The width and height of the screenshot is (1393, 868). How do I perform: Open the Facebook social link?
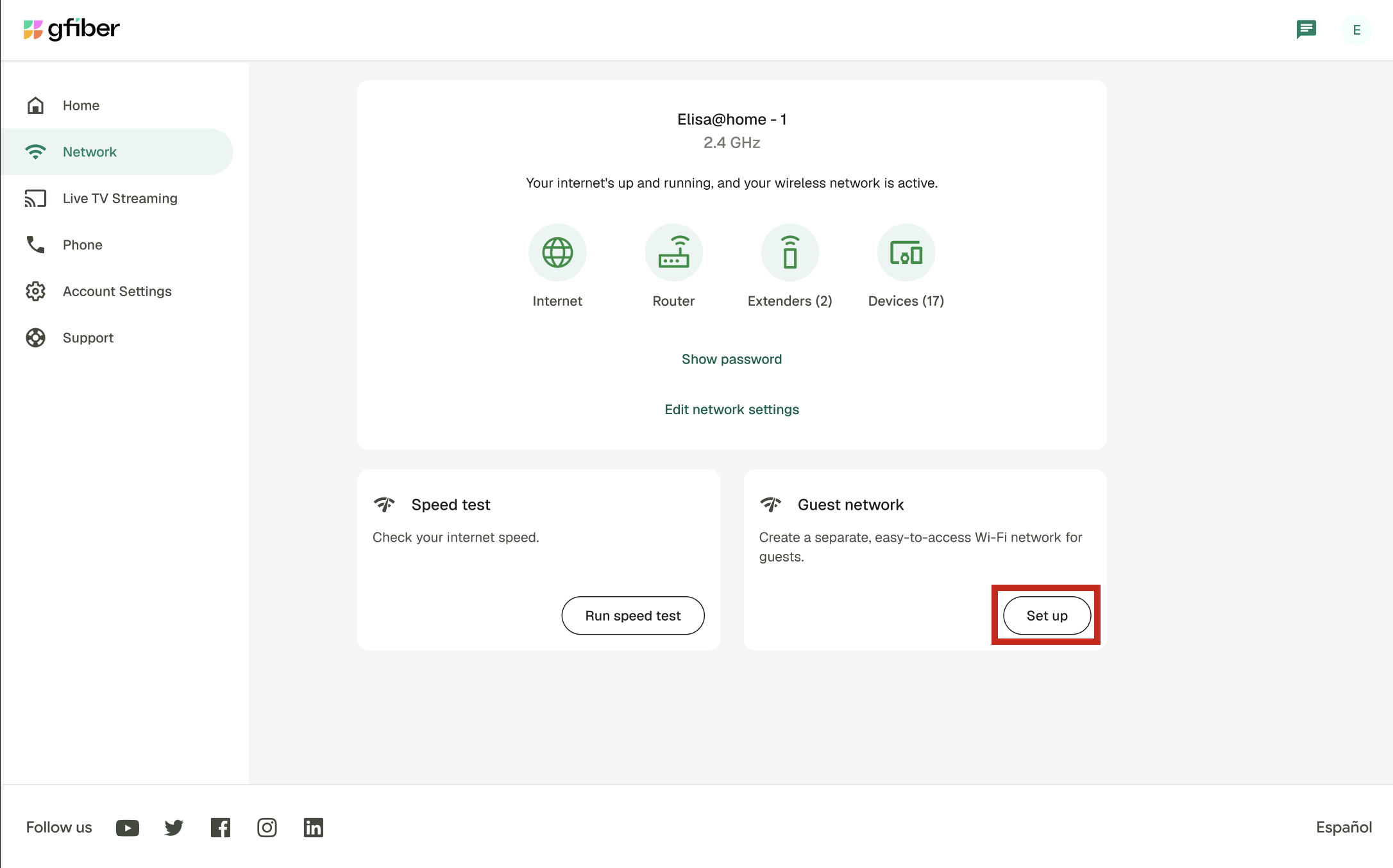(221, 828)
